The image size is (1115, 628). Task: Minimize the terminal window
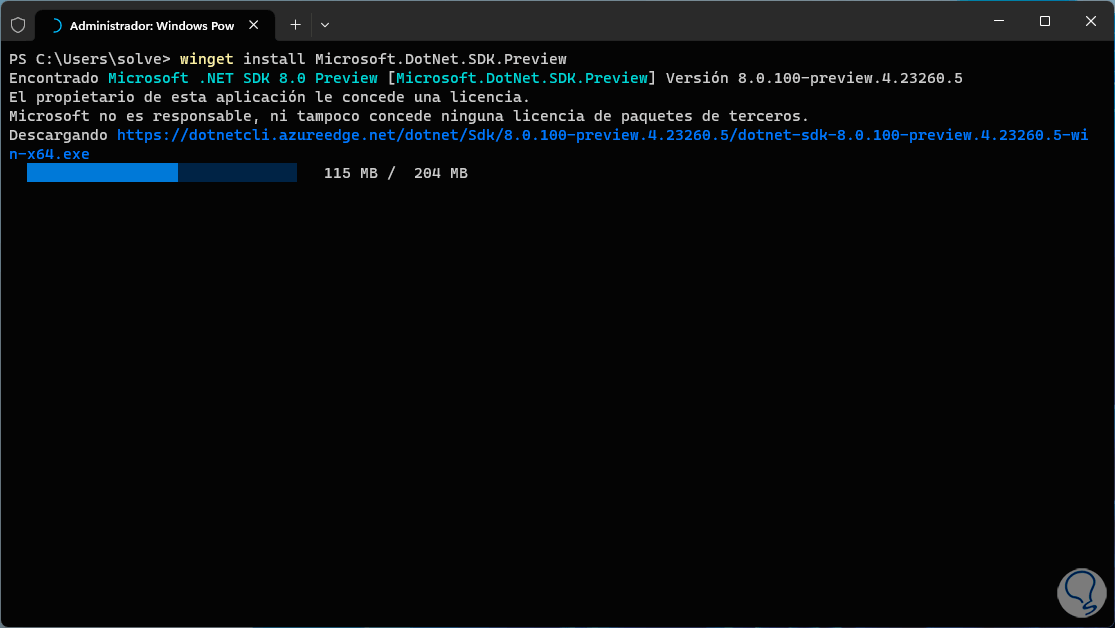999,21
